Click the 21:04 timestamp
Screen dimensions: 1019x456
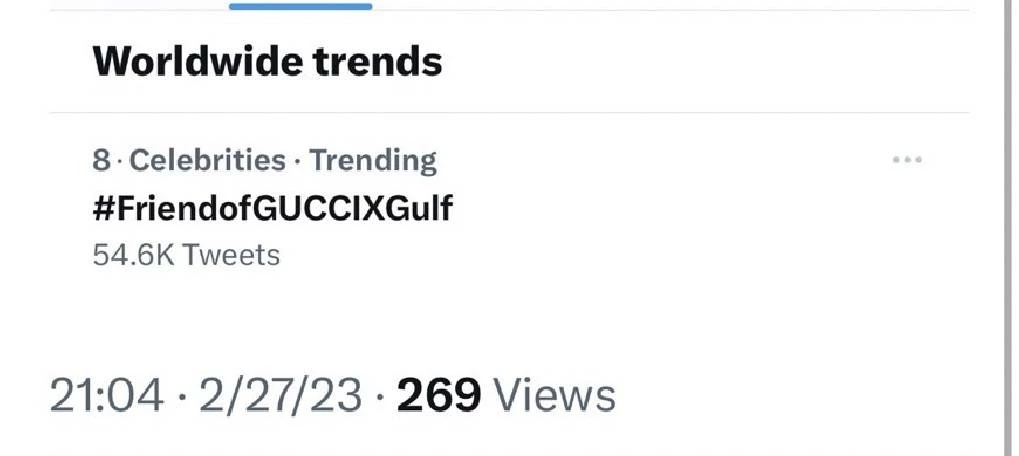pyautogui.click(x=106, y=396)
